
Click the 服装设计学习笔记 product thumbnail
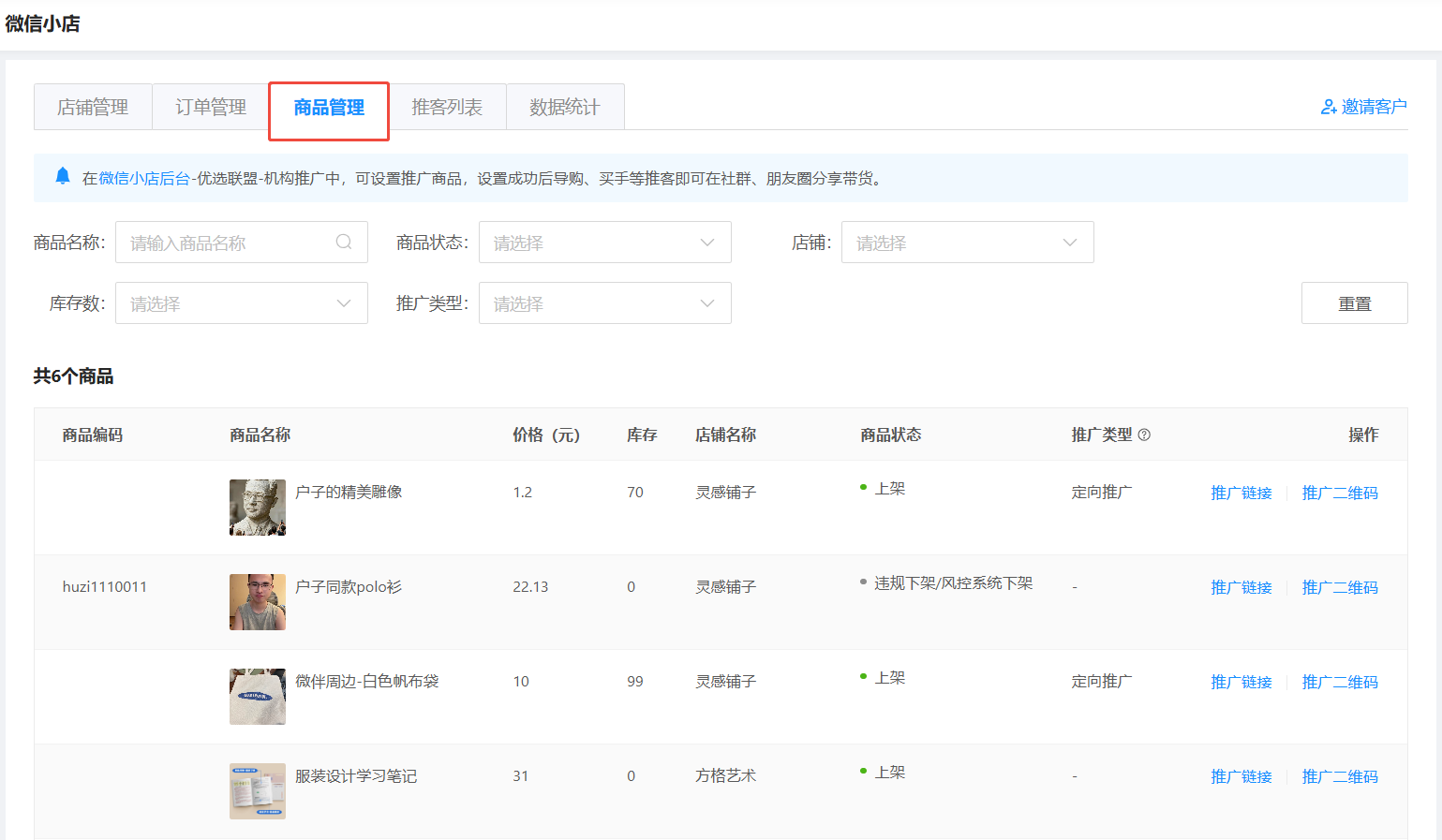[x=258, y=791]
